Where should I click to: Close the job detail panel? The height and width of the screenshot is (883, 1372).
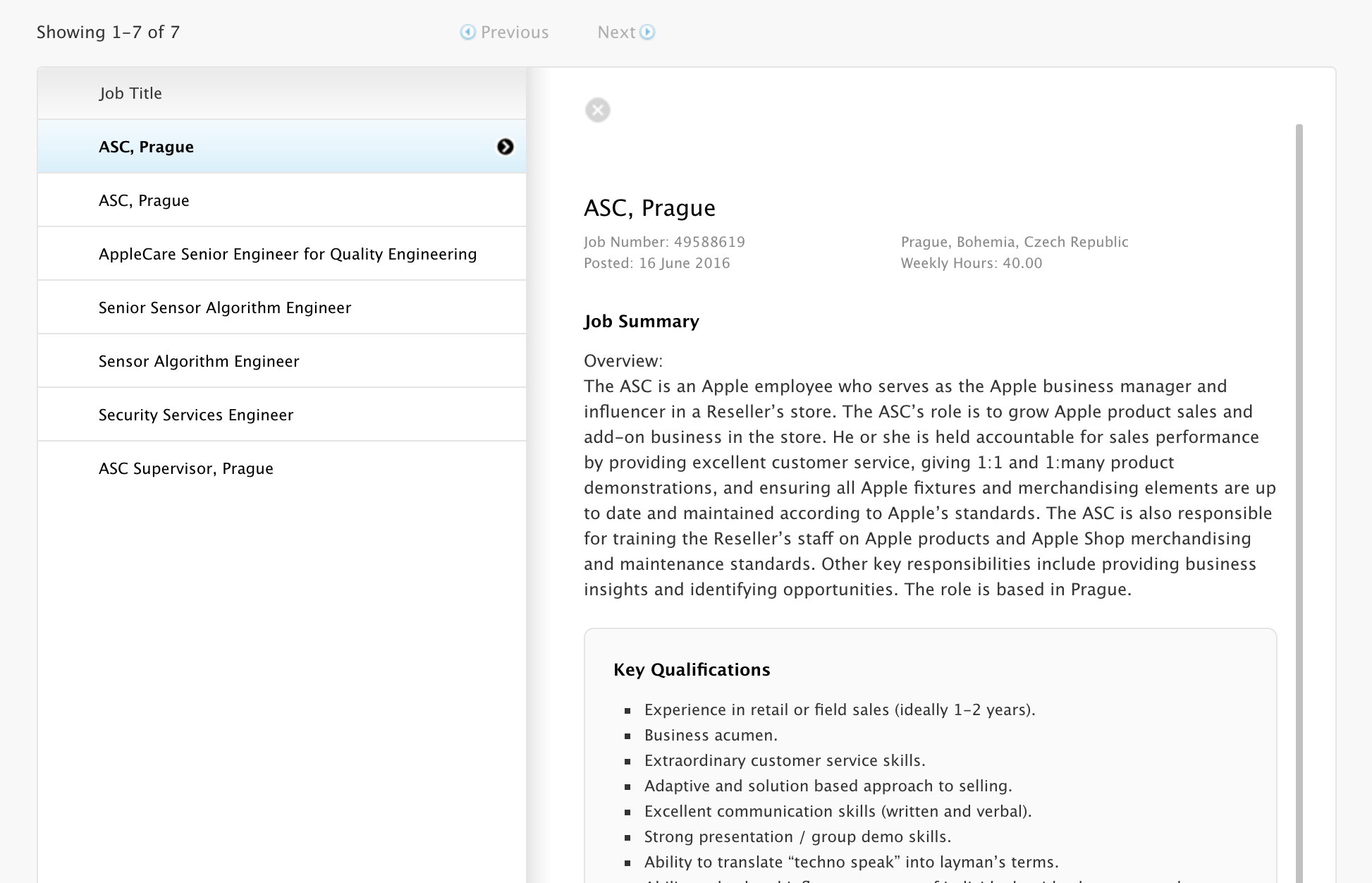coord(597,110)
